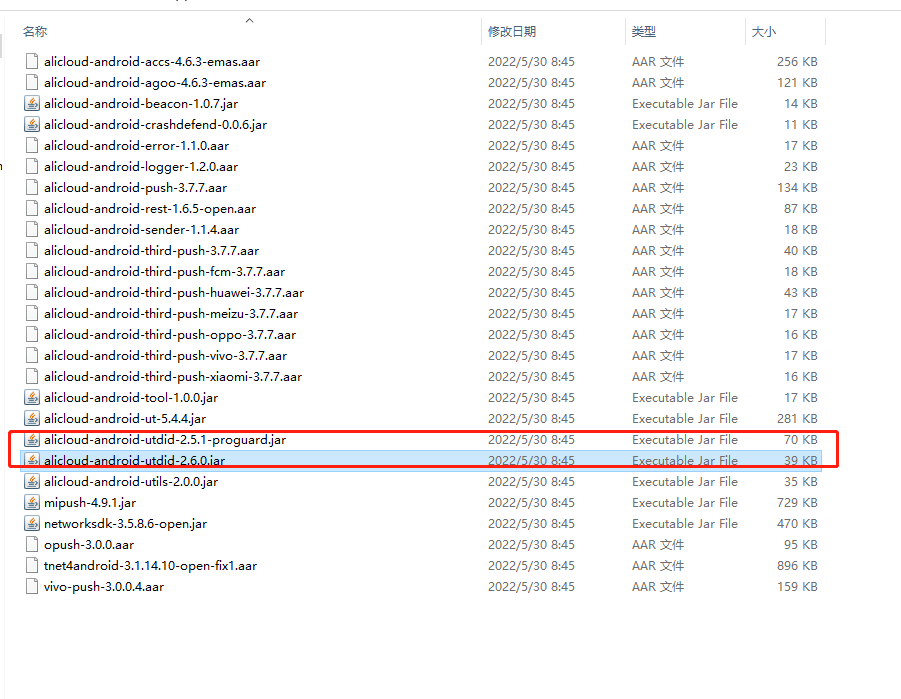Select file name alicloud-android-logger-1.2.0.aar

click(141, 167)
